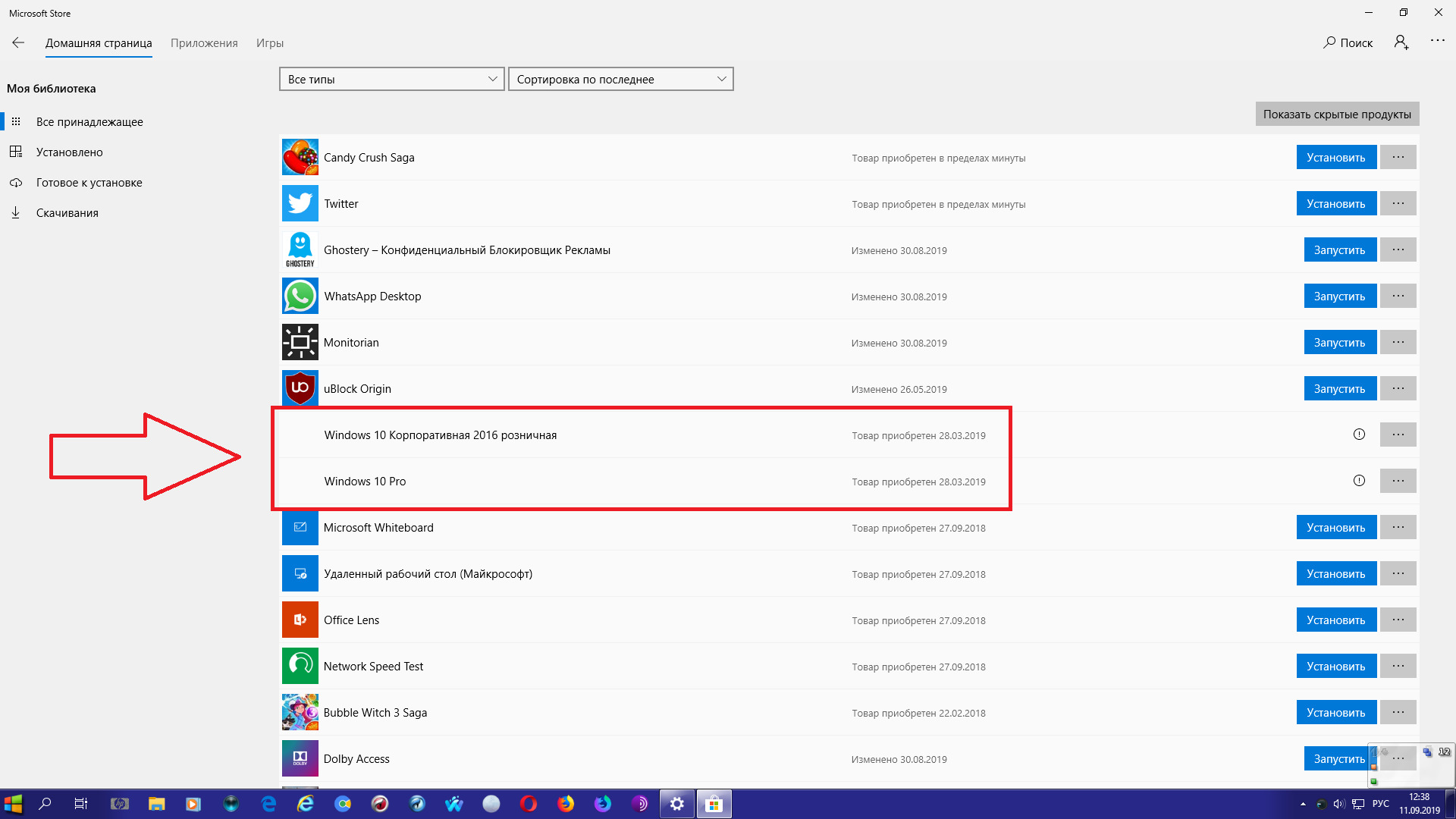Launch Monitorian via Запустить
The width and height of the screenshot is (1456, 819).
click(1340, 343)
